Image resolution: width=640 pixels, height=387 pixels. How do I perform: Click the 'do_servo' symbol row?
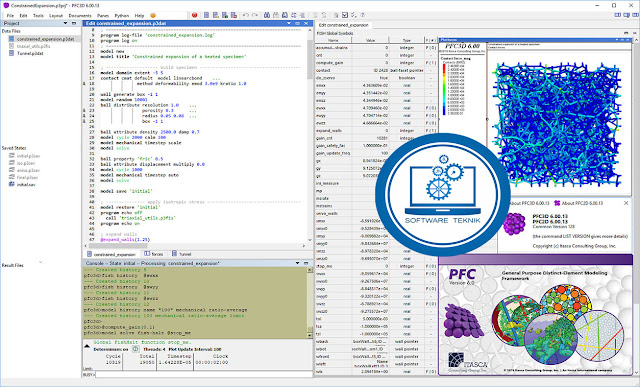(x=376, y=78)
